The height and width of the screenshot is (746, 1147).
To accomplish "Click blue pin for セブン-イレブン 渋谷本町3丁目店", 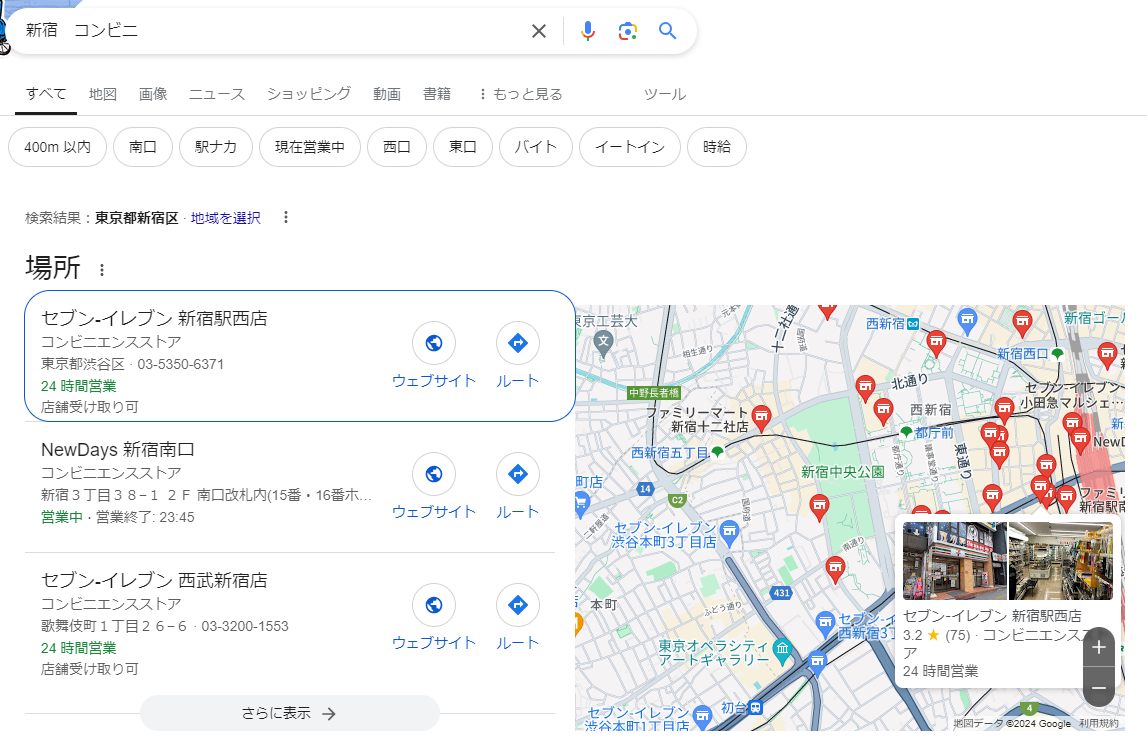I will pyautogui.click(x=729, y=533).
